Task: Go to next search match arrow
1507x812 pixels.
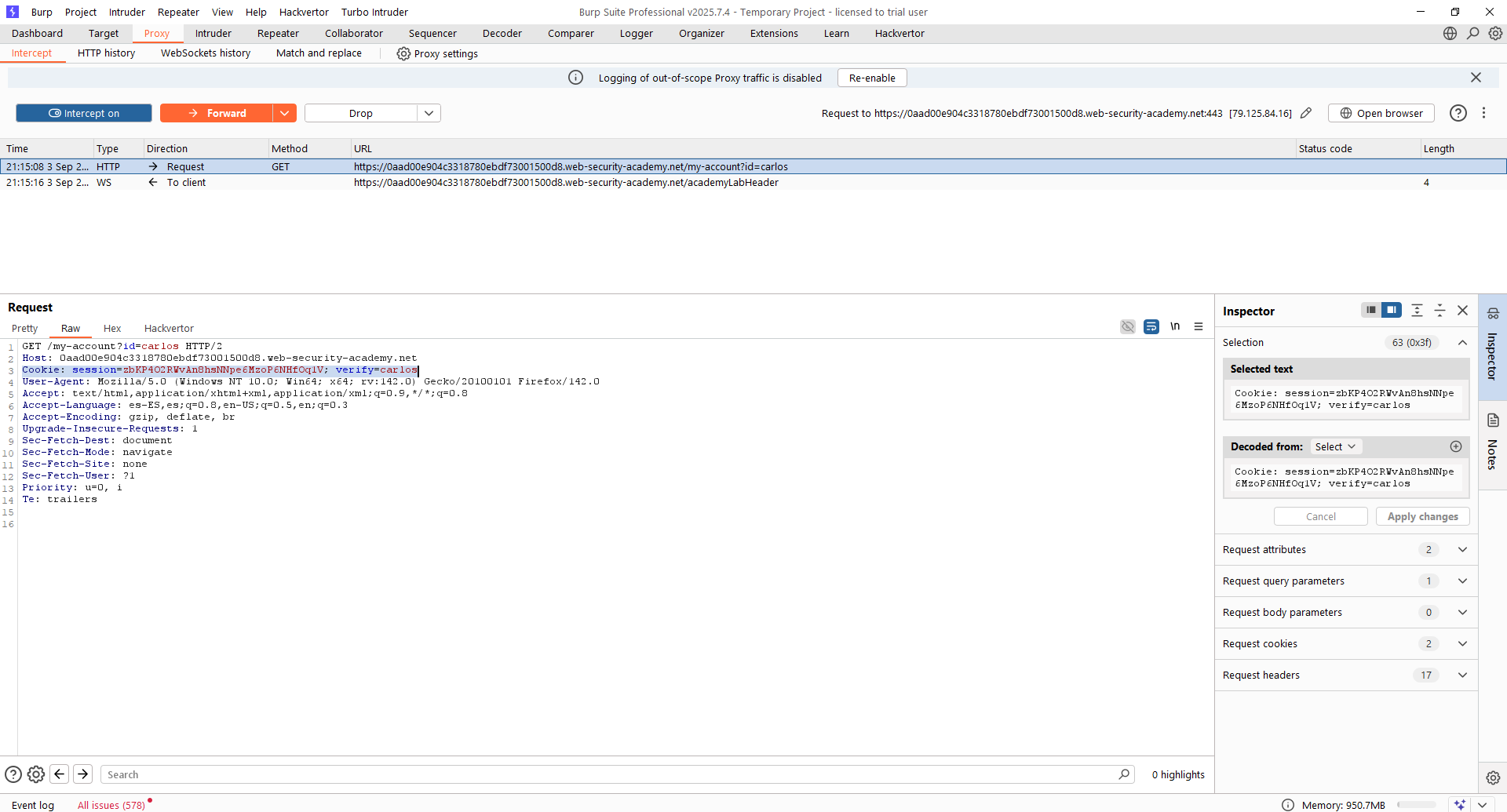Action: click(82, 774)
